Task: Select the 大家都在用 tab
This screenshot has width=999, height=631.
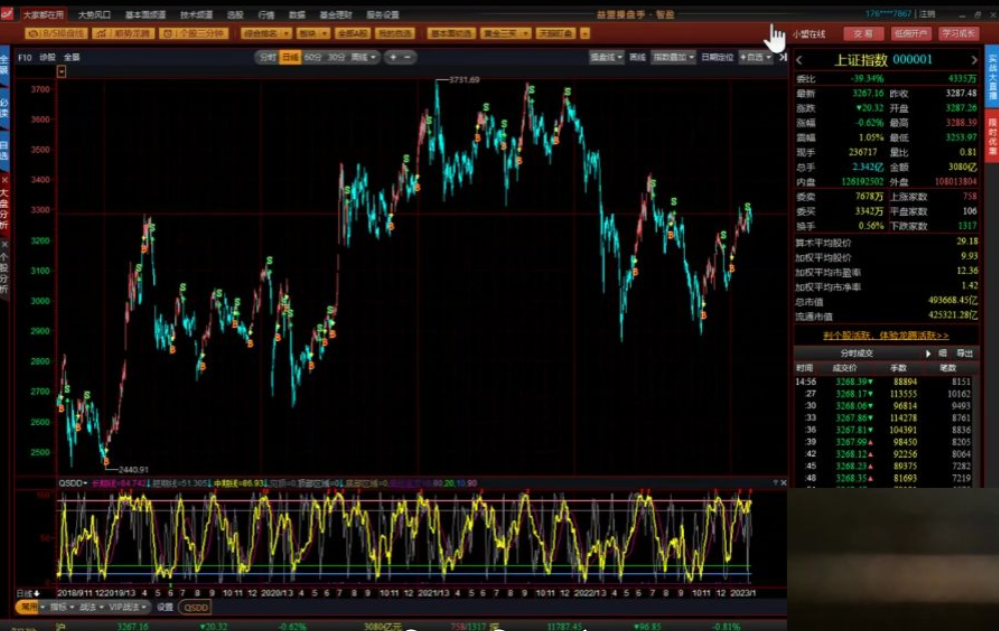Action: (x=43, y=14)
